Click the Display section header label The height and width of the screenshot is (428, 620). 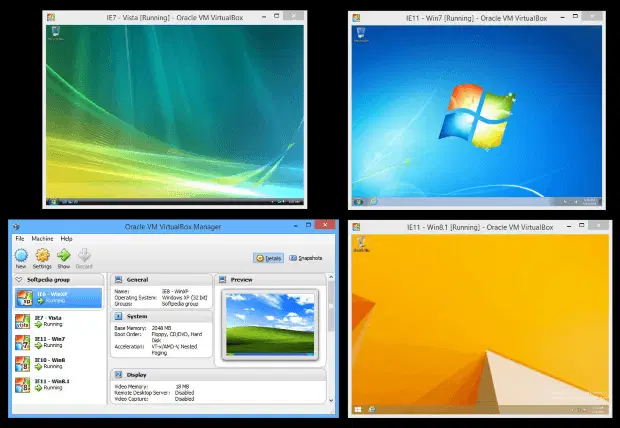136,375
